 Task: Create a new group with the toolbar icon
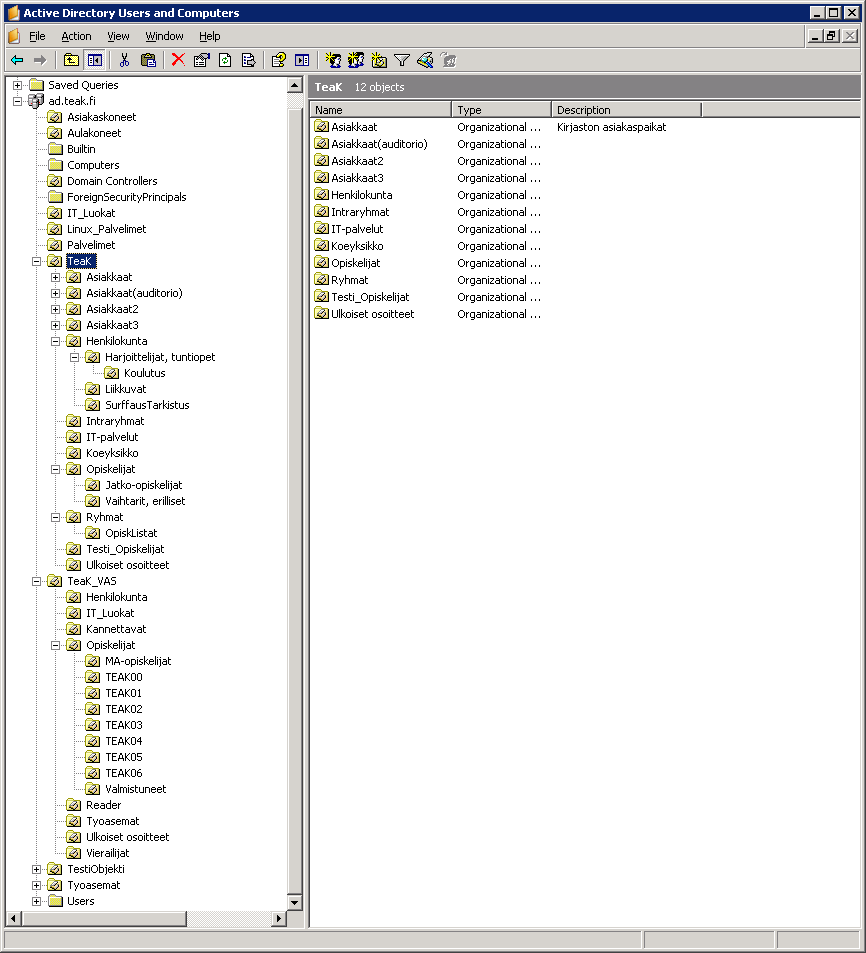coord(356,60)
